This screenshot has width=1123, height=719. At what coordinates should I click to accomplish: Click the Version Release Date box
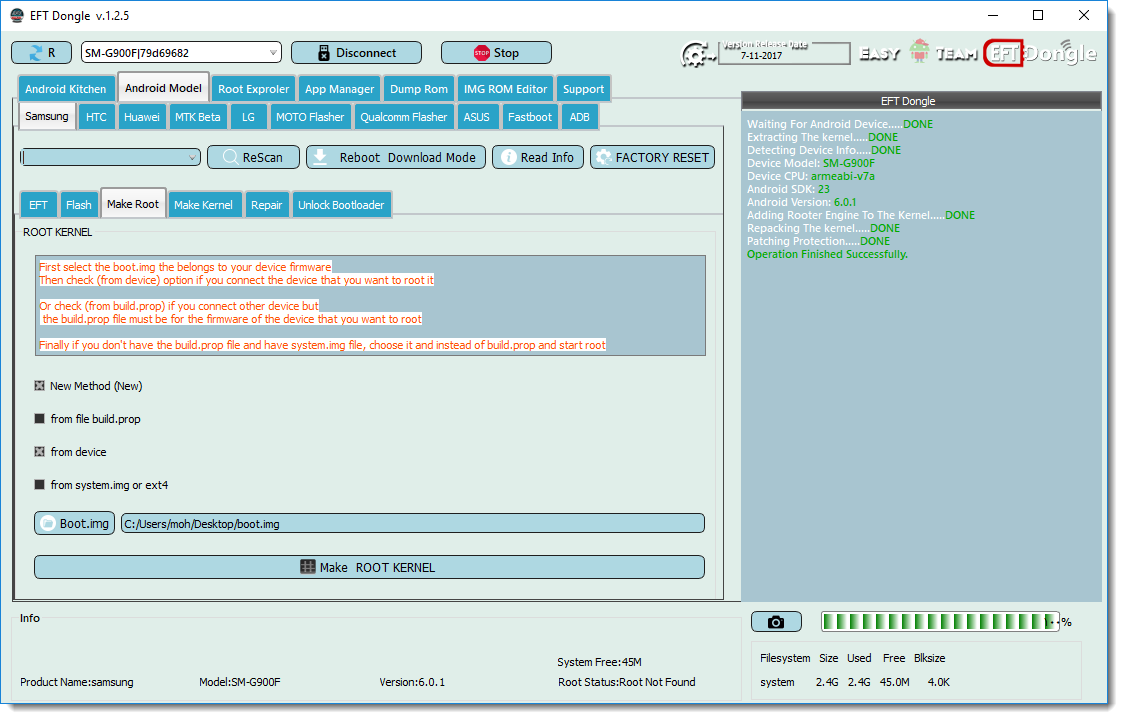tap(784, 53)
